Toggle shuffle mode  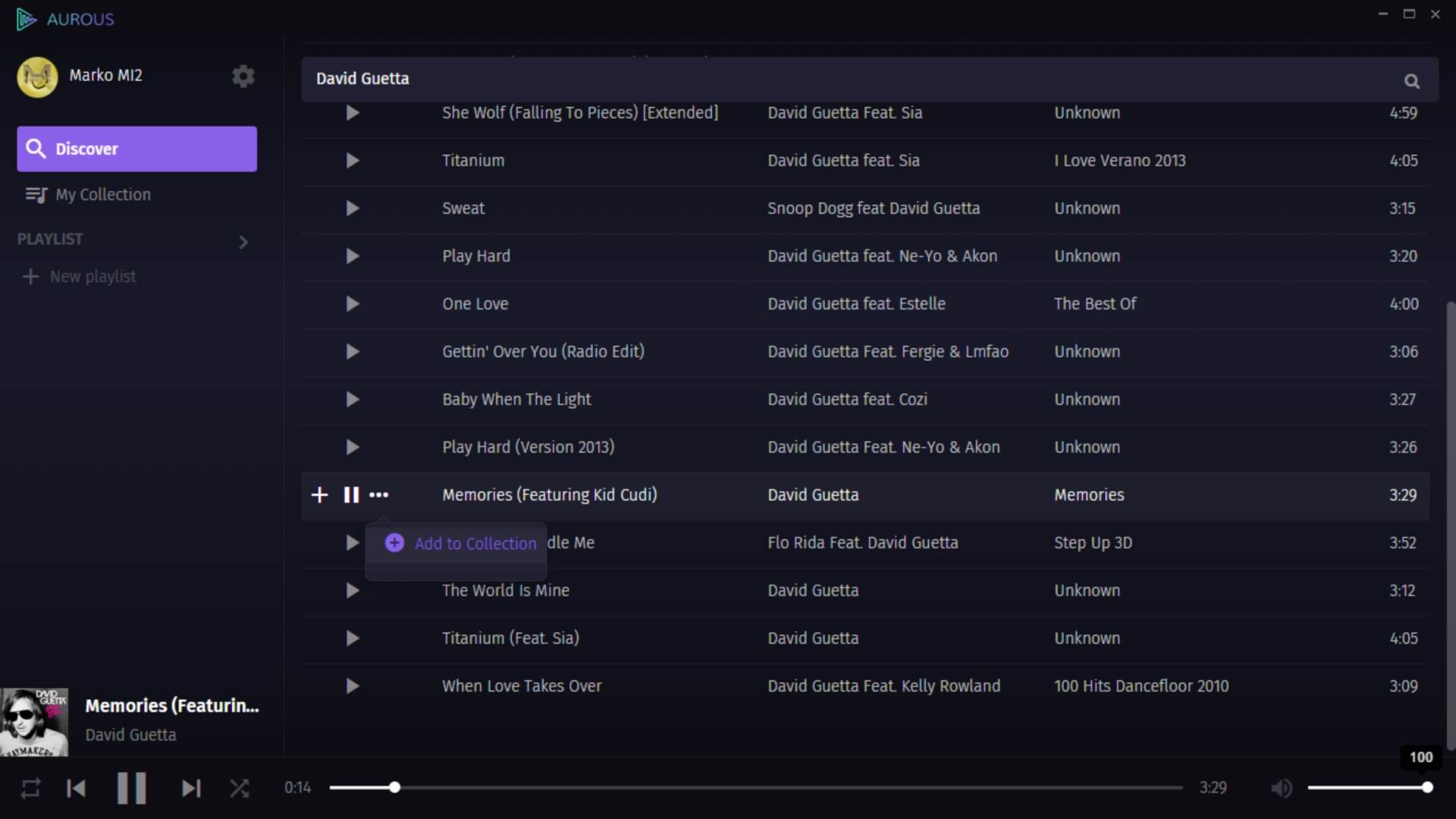pos(239,789)
